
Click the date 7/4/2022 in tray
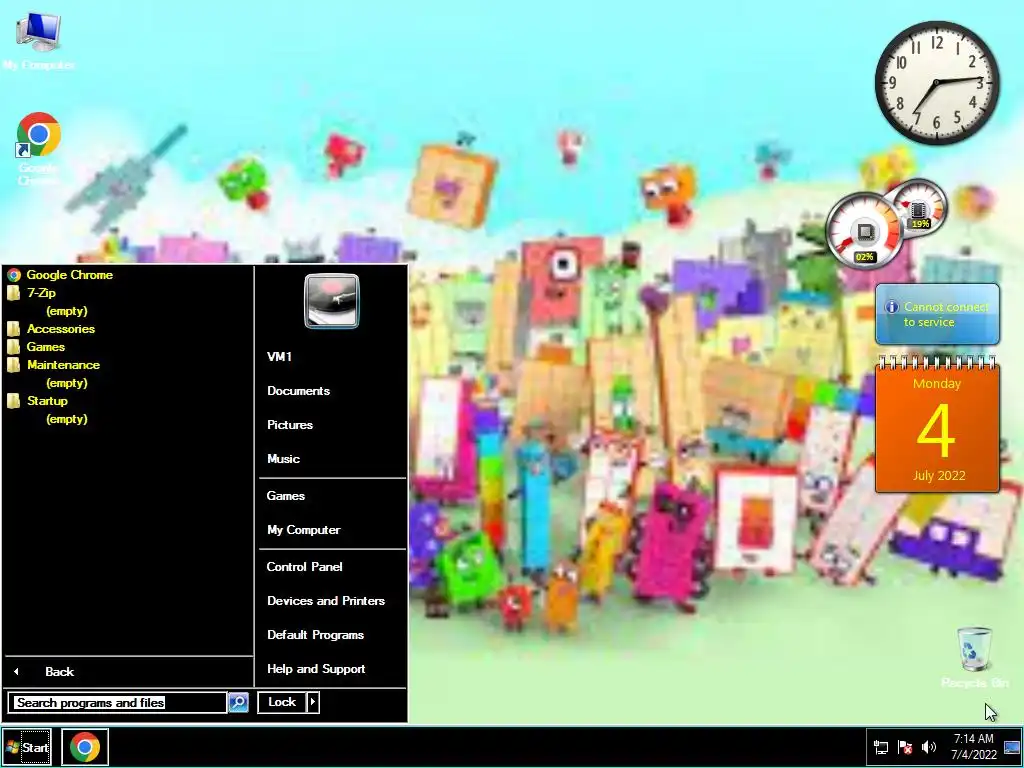(973, 755)
